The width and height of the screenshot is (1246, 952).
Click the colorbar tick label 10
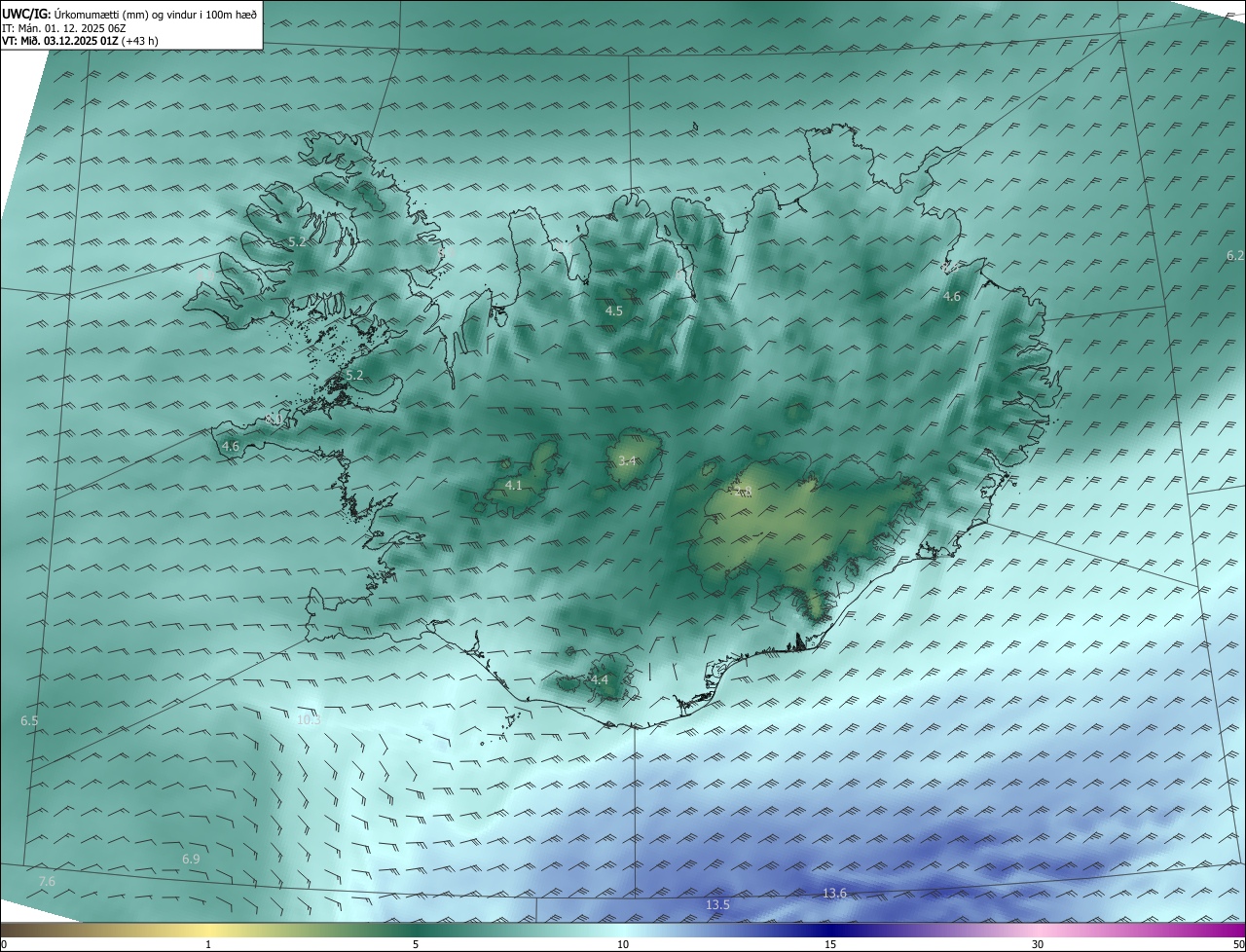623,944
